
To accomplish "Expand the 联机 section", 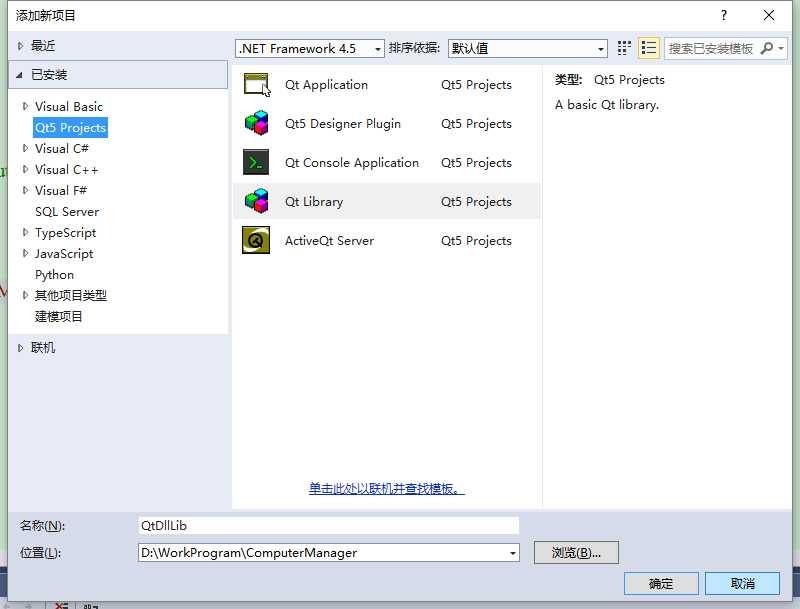I will click(20, 348).
